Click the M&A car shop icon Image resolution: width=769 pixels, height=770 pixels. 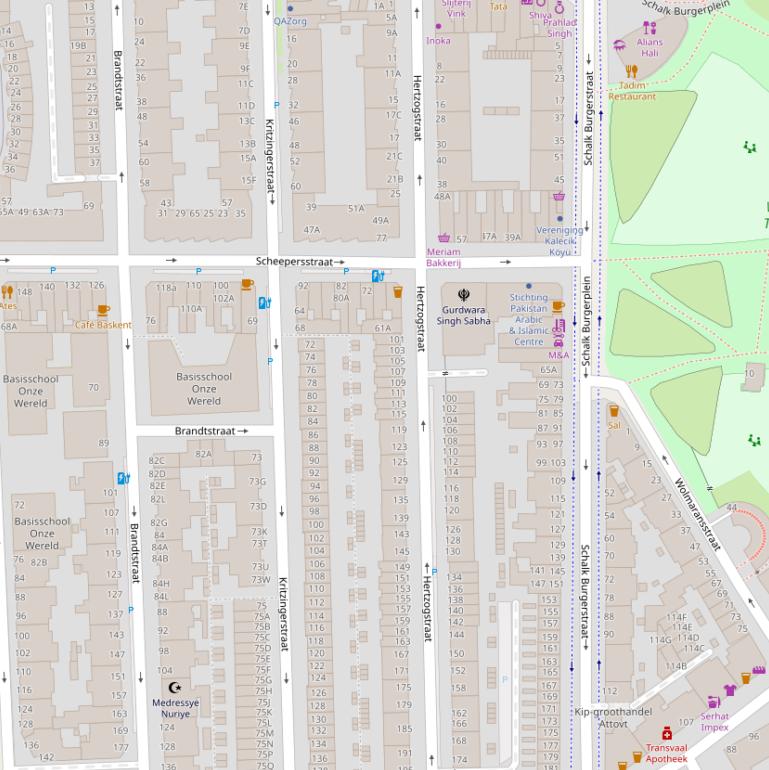pyautogui.click(x=558, y=341)
